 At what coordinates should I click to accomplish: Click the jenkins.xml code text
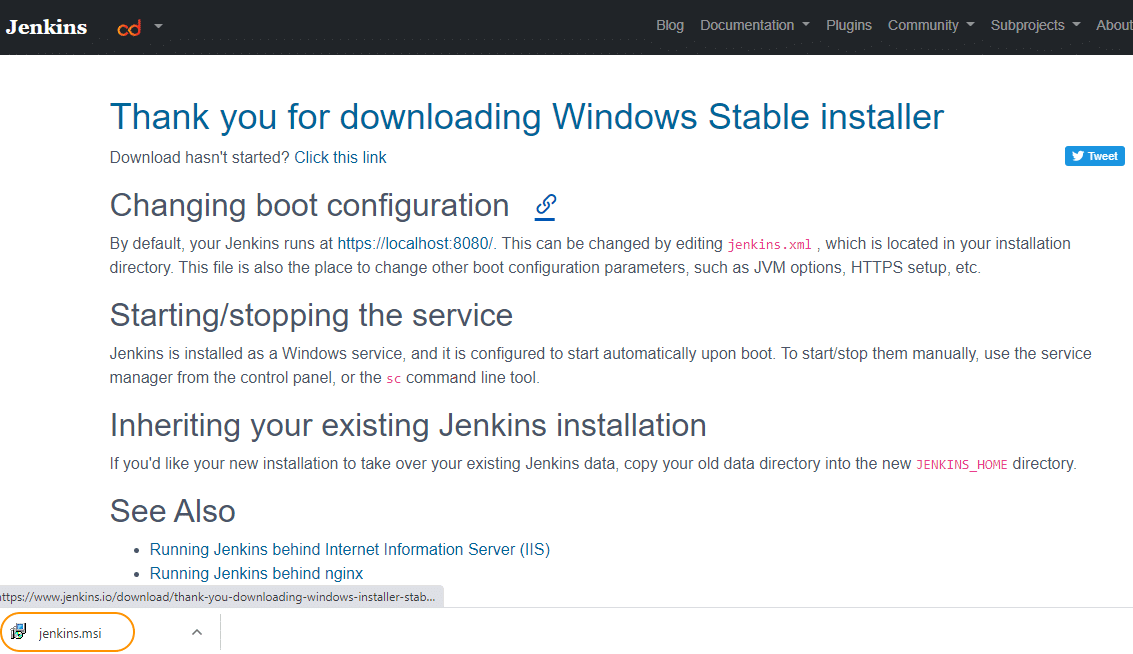click(770, 245)
